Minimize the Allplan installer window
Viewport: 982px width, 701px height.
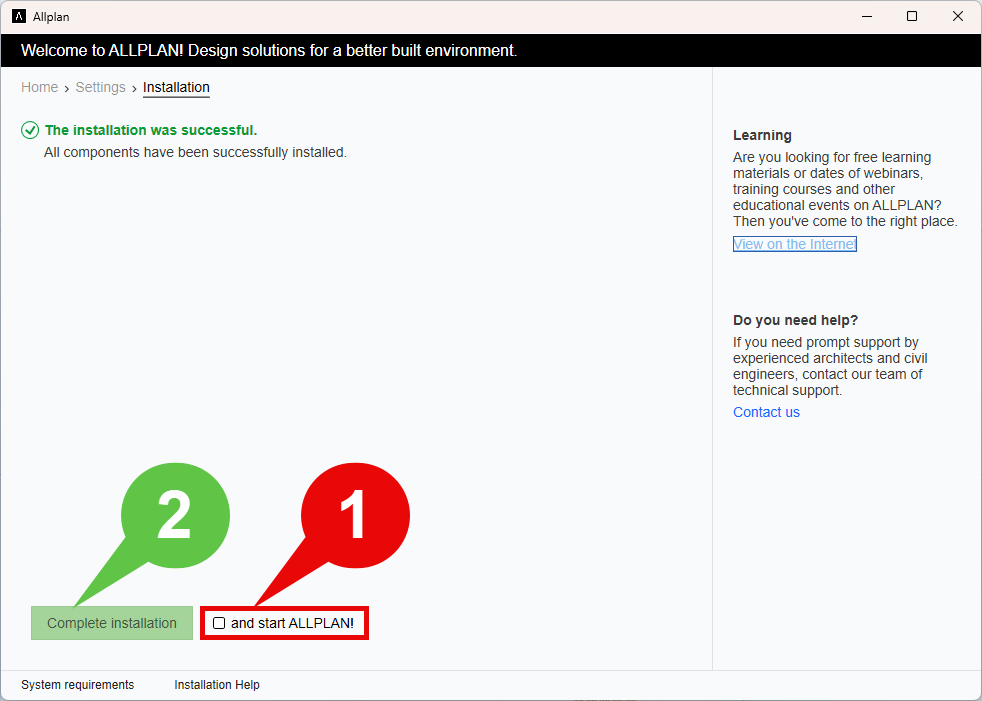(x=867, y=16)
